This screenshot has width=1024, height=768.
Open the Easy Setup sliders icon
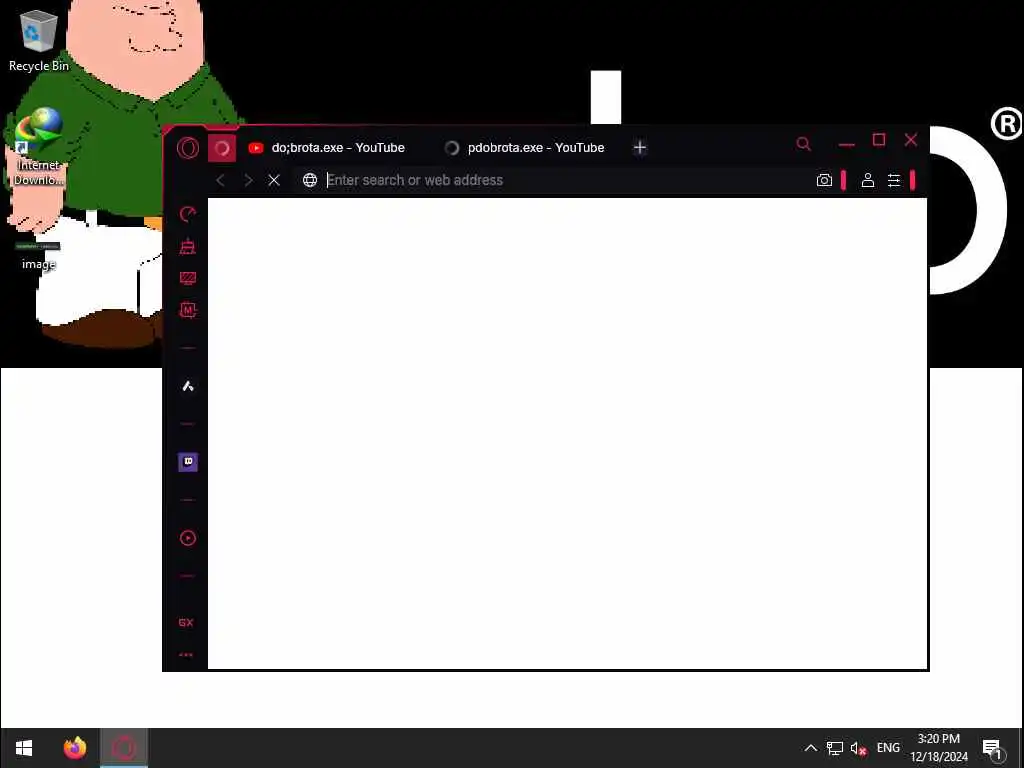click(894, 180)
